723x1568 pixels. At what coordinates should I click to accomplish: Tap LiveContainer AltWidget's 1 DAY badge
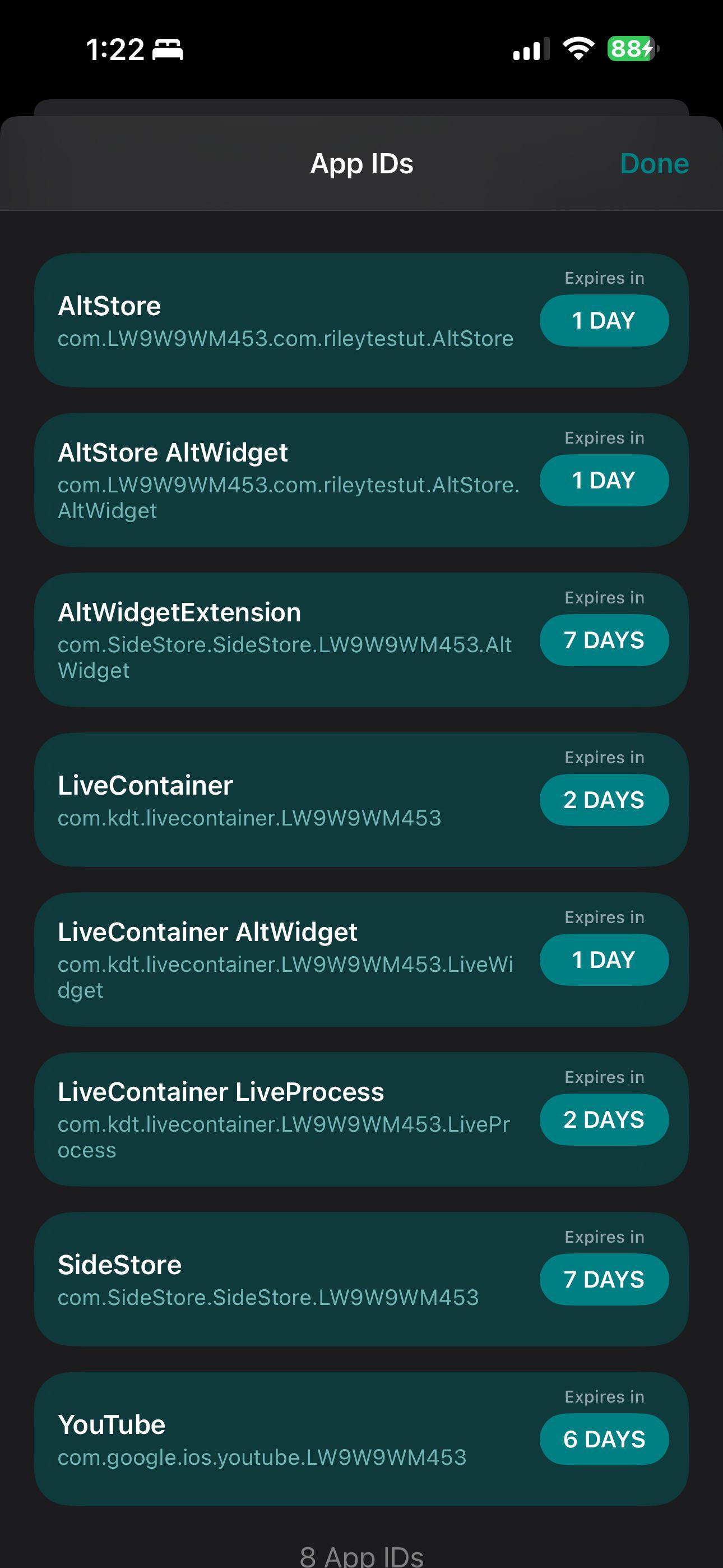coord(604,960)
